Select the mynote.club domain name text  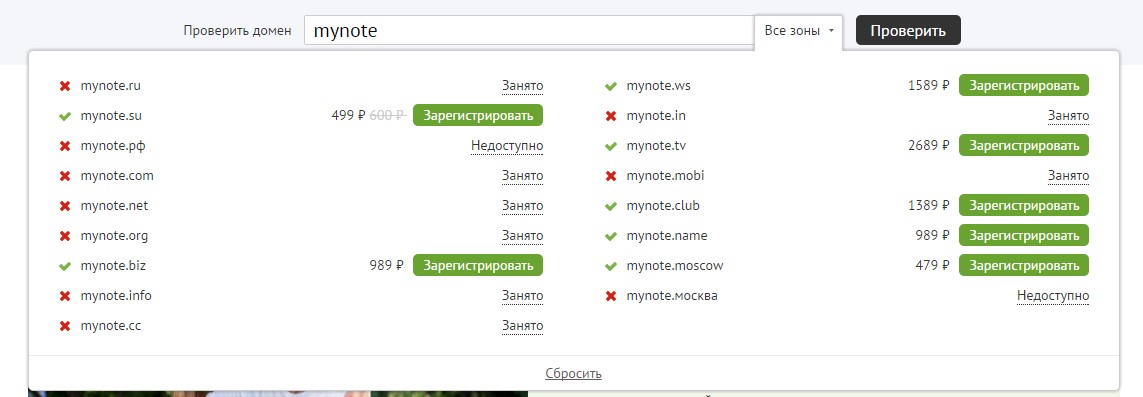[x=663, y=206]
